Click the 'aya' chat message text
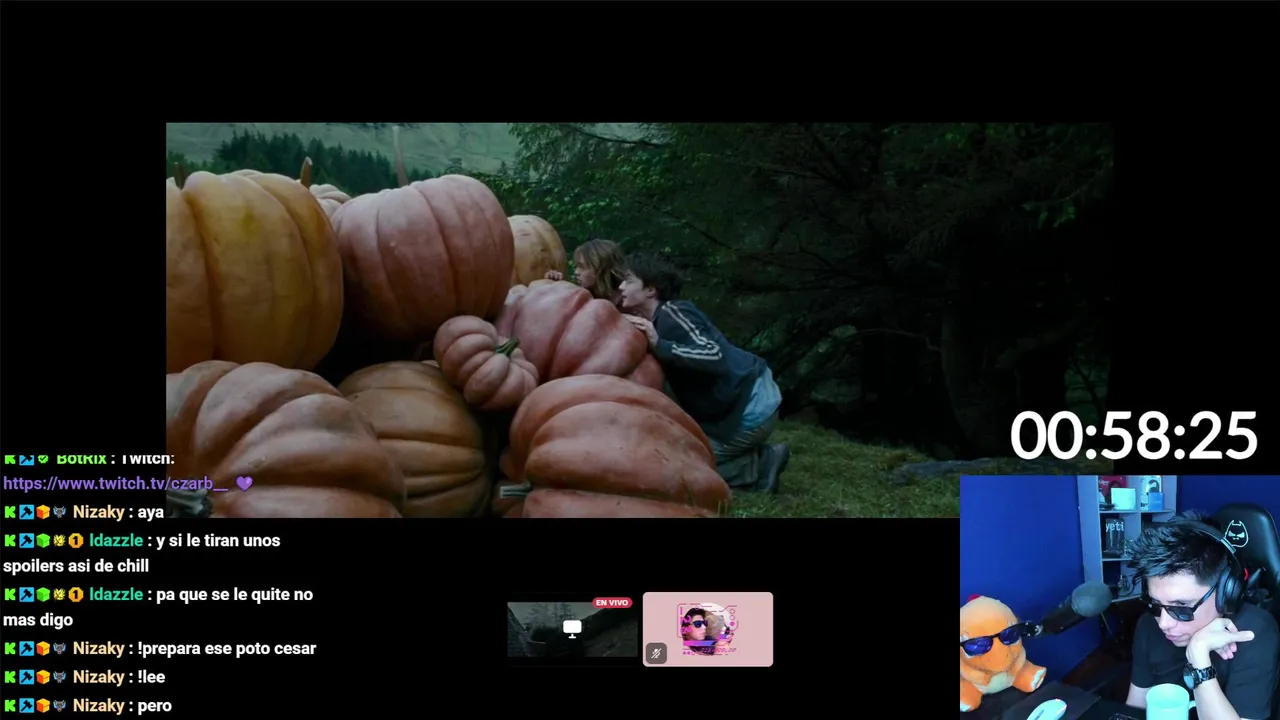The image size is (1280, 720). pyautogui.click(x=151, y=512)
